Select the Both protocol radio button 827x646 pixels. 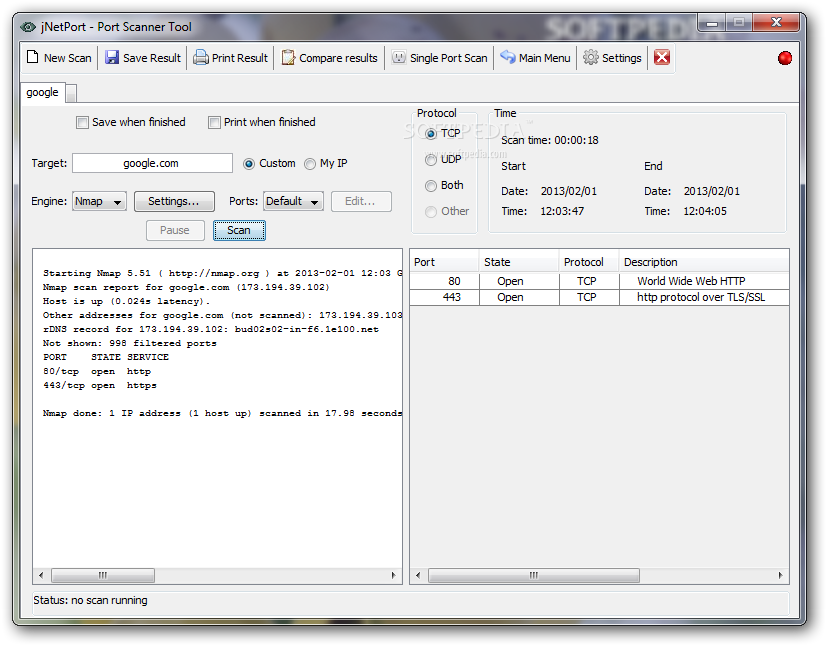click(431, 186)
